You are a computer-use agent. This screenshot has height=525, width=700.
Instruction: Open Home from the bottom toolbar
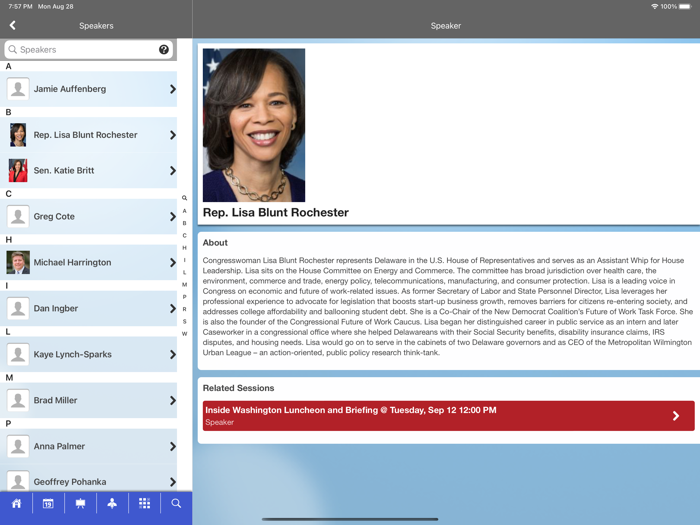[17, 504]
